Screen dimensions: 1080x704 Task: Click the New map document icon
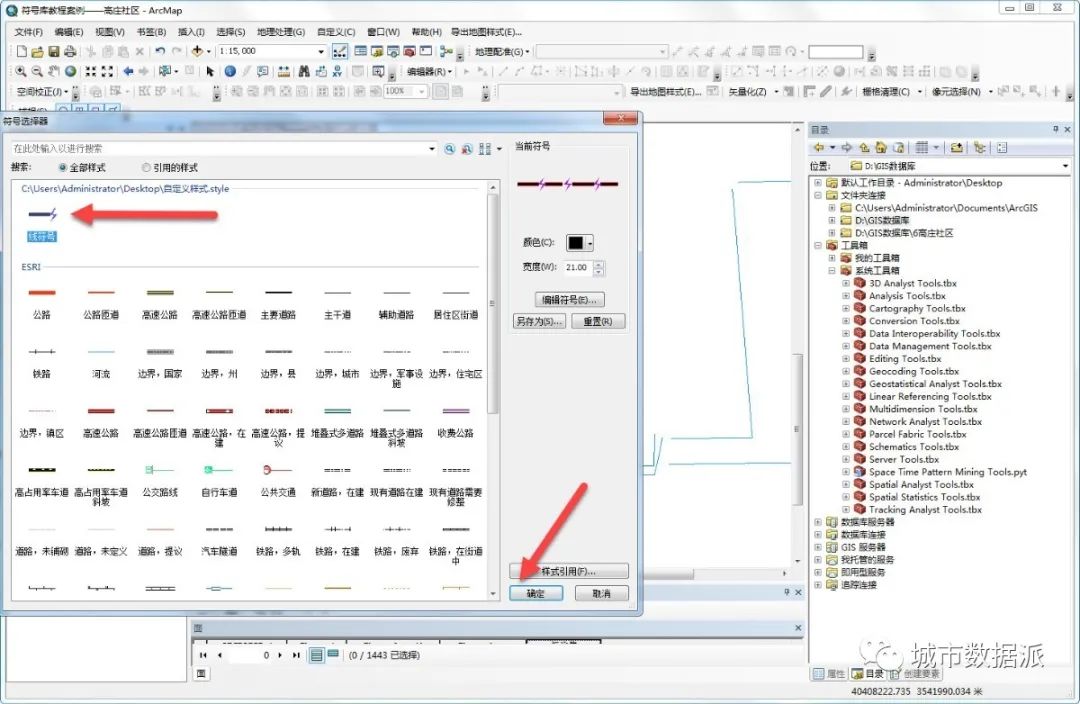point(21,51)
